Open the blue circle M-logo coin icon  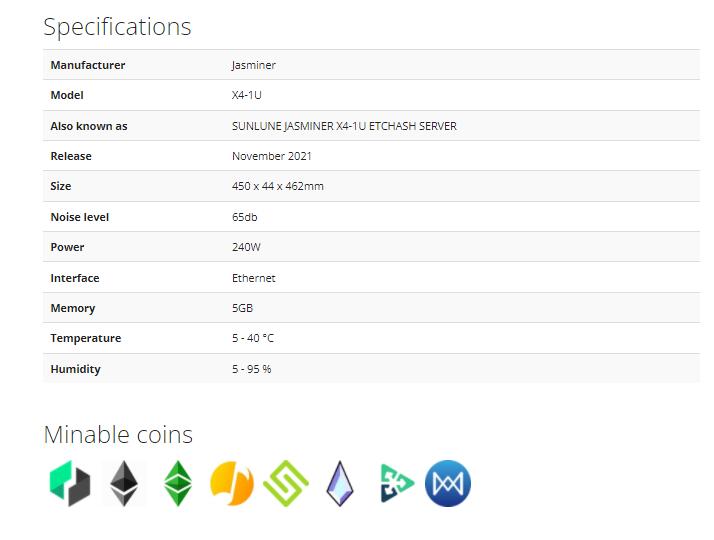coord(447,484)
